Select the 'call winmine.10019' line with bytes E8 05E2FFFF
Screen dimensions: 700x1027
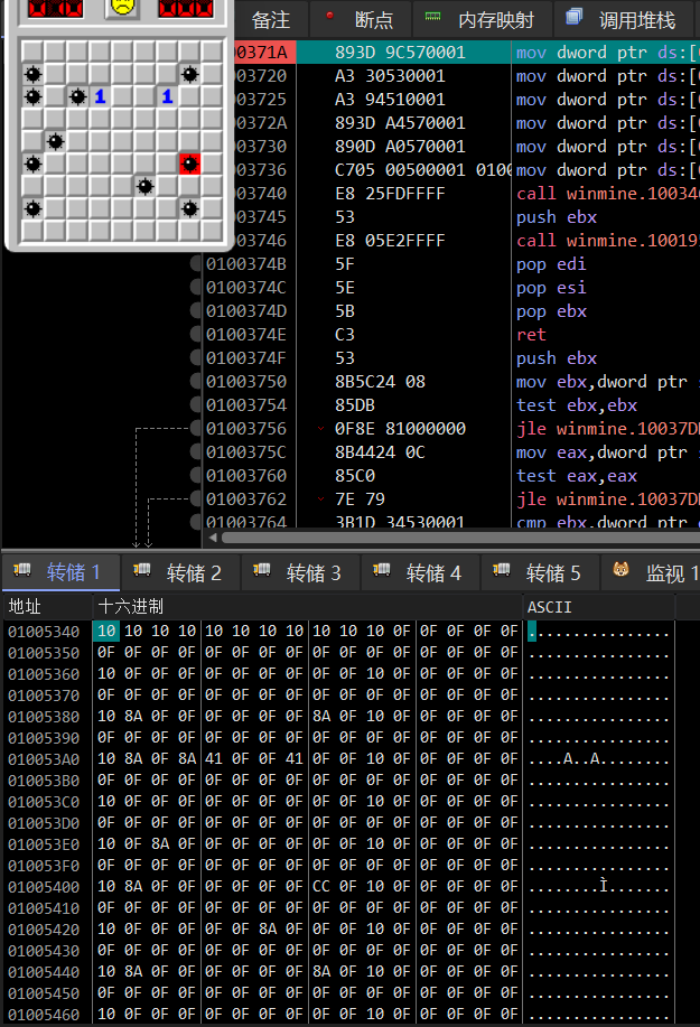tap(466, 240)
